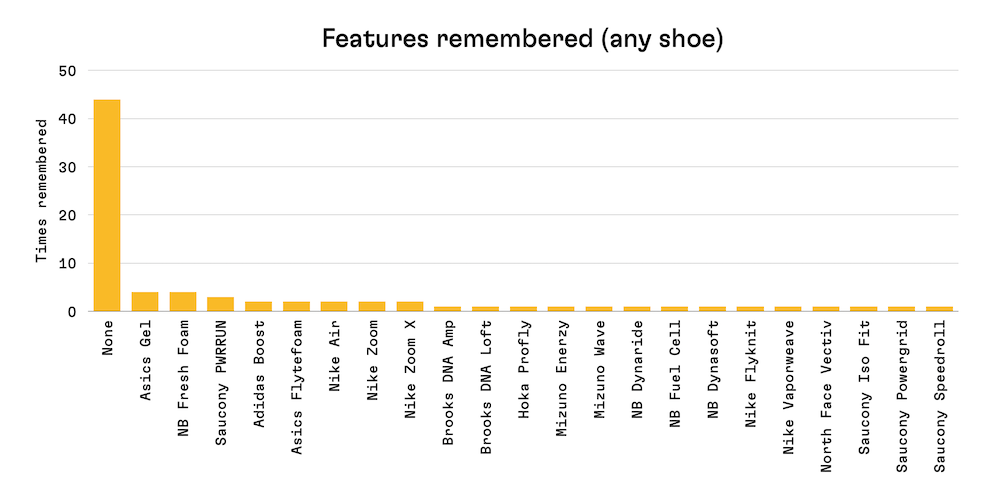The height and width of the screenshot is (499, 1000).
Task: Click the 'North Face Vectiv' label
Action: [825, 383]
